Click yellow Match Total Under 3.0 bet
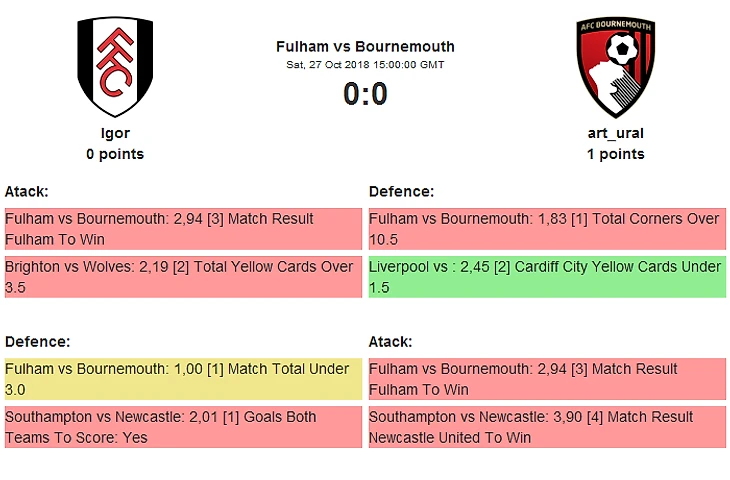Screen dimensions: 730x480 click(183, 379)
